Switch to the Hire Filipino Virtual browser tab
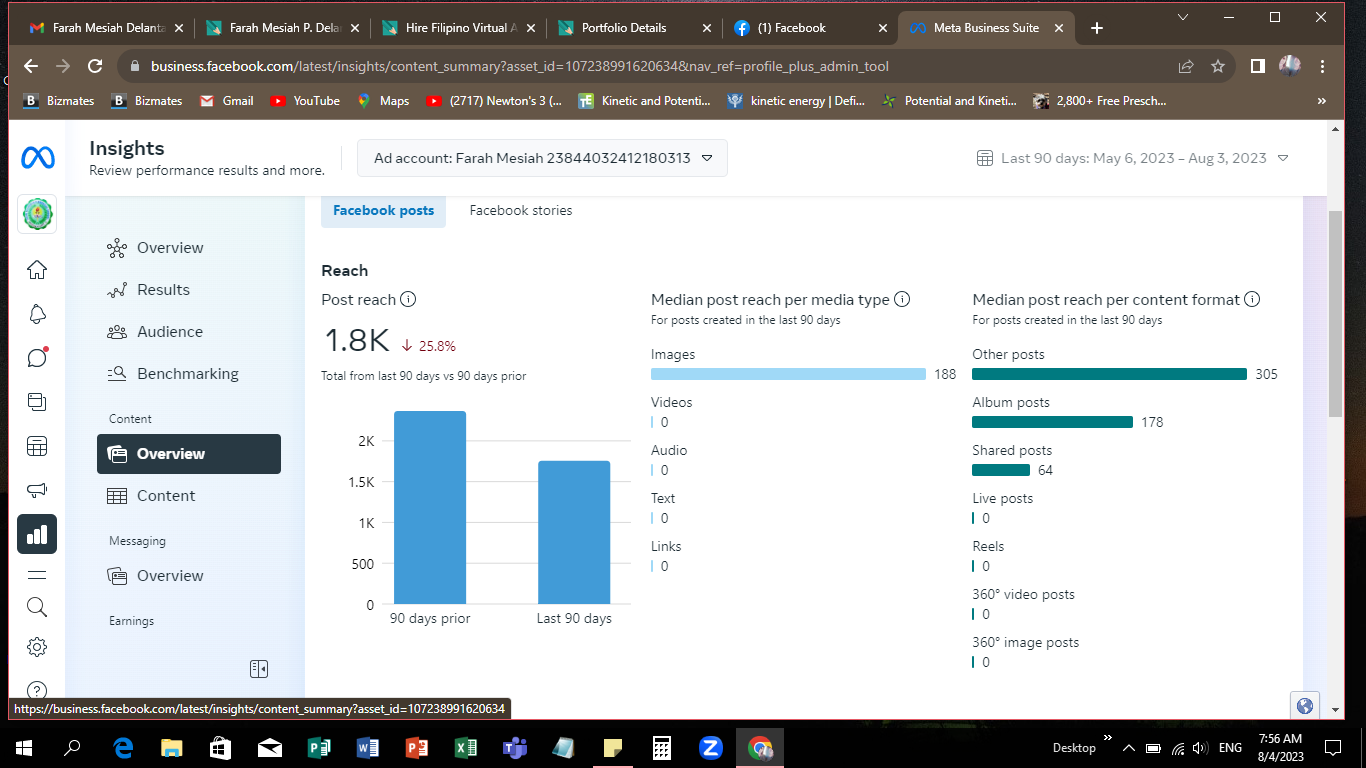The image size is (1366, 768). click(x=458, y=28)
